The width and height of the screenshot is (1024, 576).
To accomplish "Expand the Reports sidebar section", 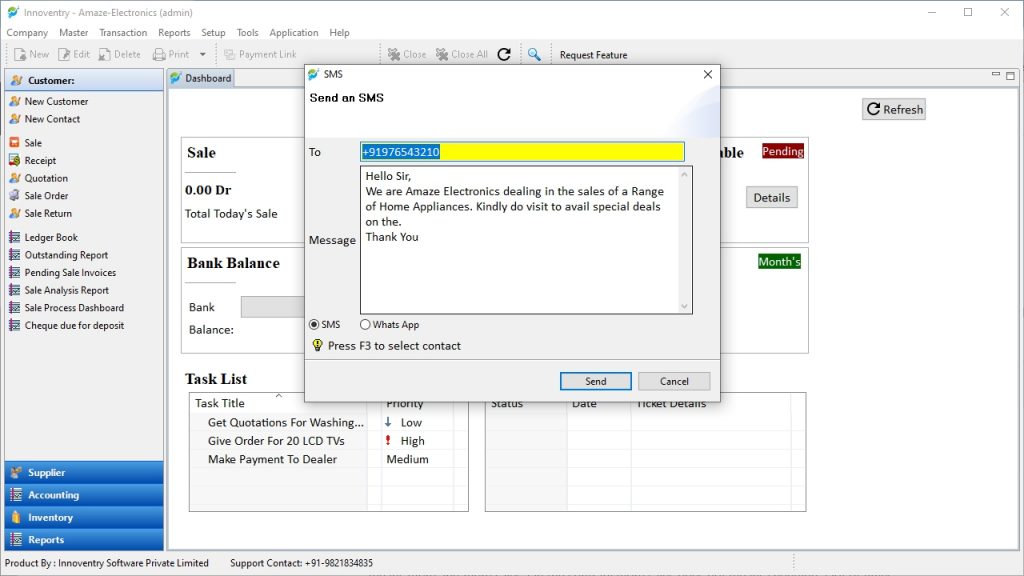I will point(84,539).
